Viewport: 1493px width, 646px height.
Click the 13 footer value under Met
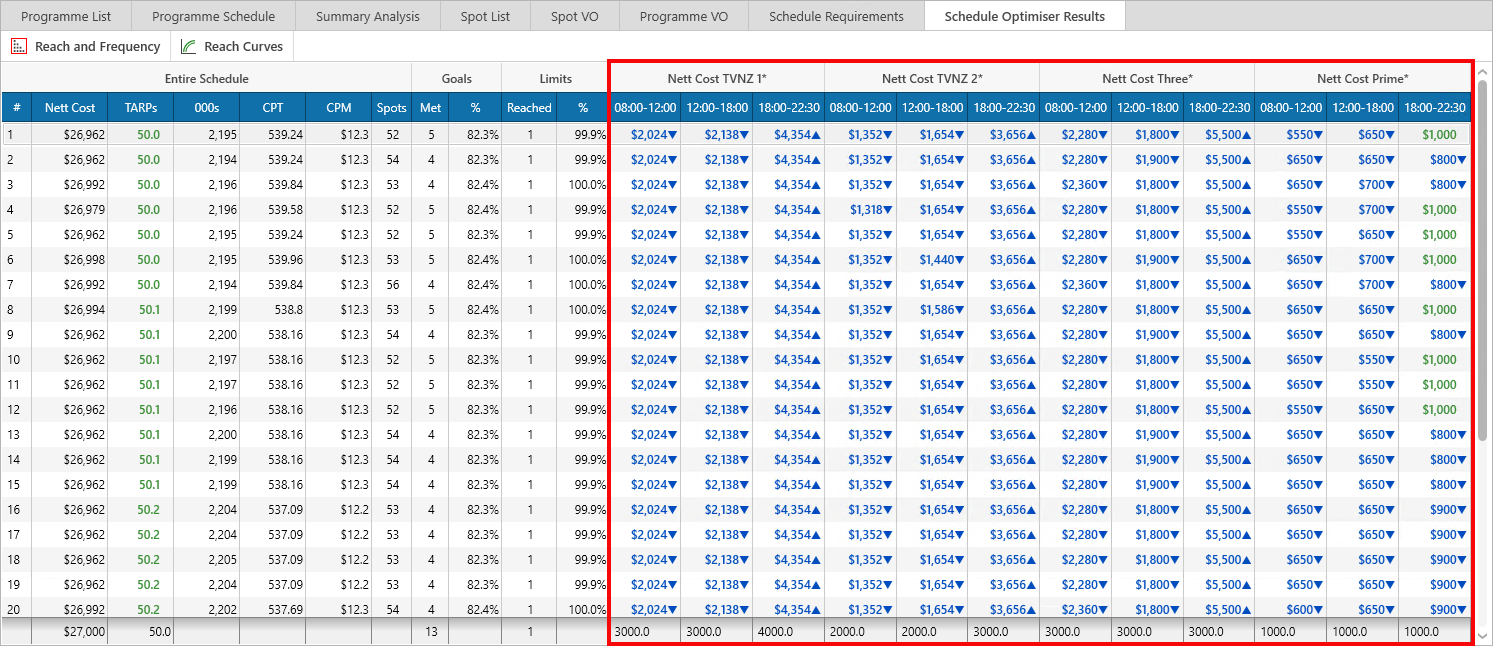click(430, 632)
